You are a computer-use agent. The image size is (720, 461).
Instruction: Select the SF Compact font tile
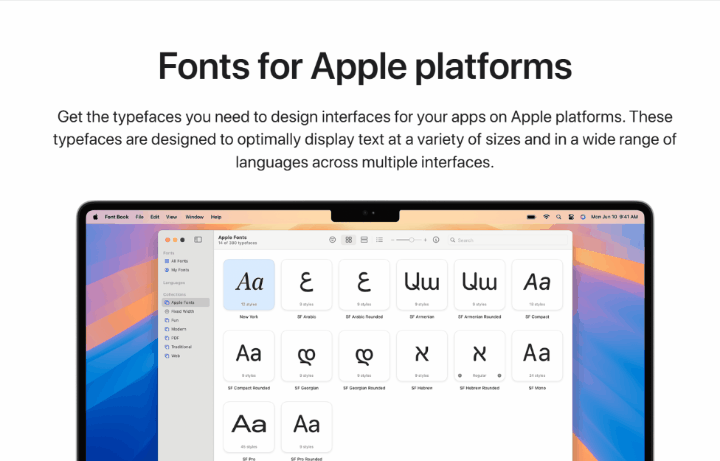[x=537, y=285]
